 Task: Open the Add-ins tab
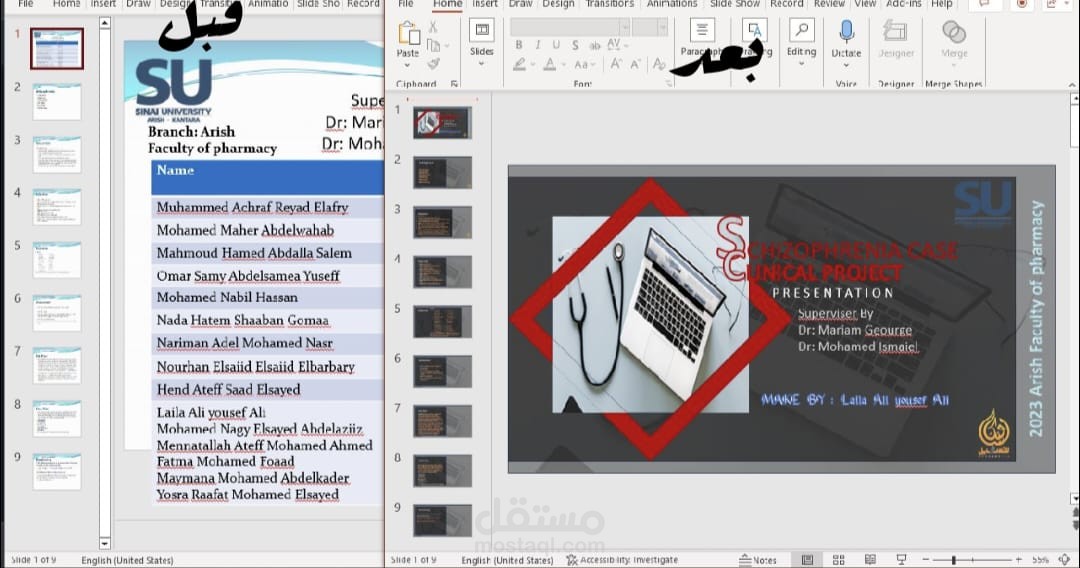(x=904, y=4)
